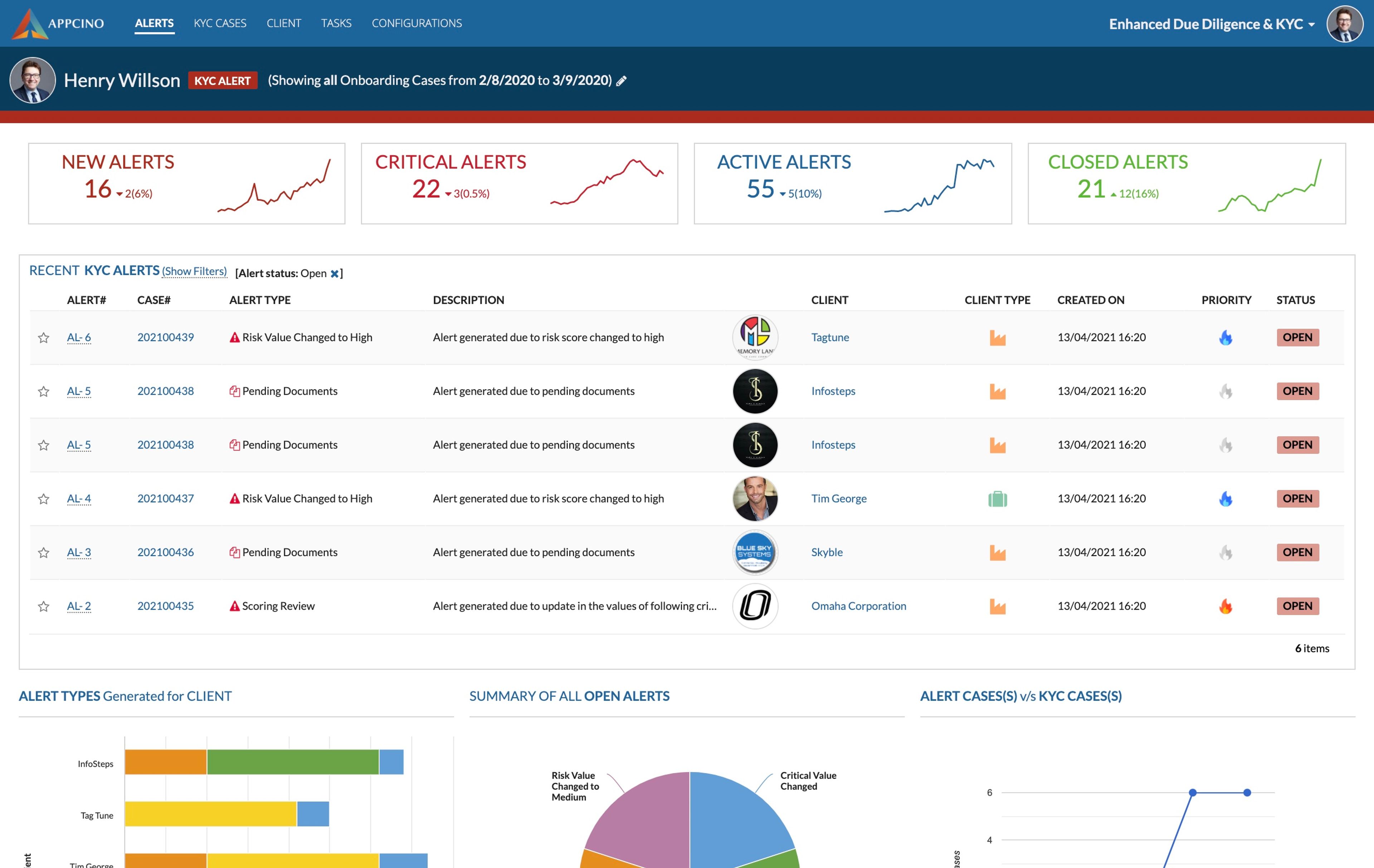The height and width of the screenshot is (868, 1374).
Task: Star the AL-3 alert row
Action: (43, 553)
